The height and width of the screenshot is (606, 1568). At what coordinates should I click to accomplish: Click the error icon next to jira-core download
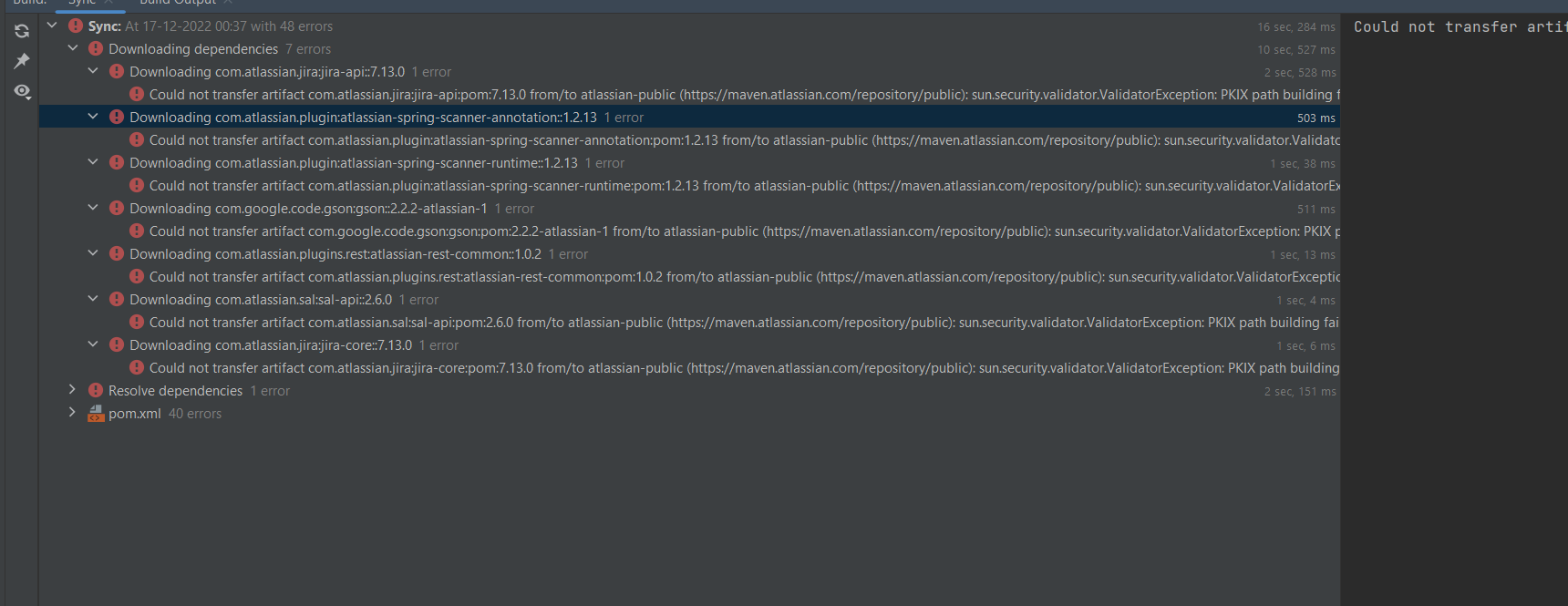pos(117,345)
